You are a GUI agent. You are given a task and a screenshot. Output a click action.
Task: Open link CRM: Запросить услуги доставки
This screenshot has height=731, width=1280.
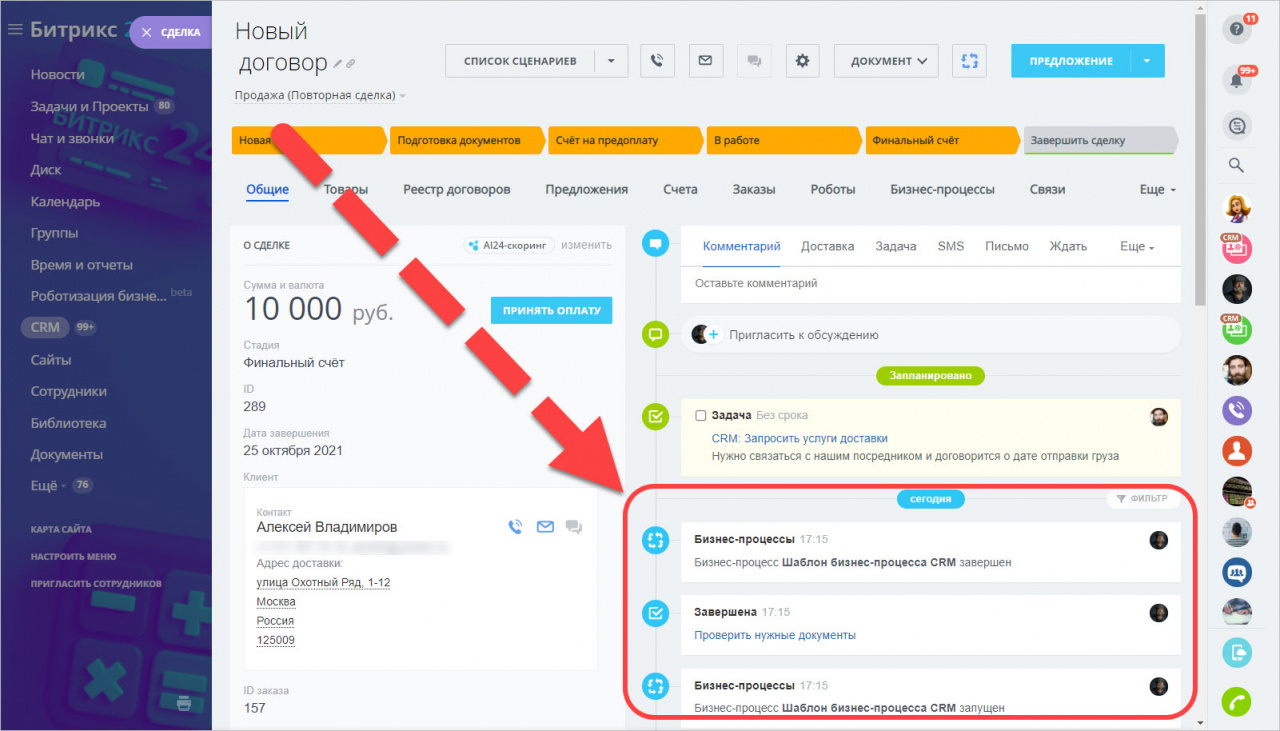click(x=800, y=438)
